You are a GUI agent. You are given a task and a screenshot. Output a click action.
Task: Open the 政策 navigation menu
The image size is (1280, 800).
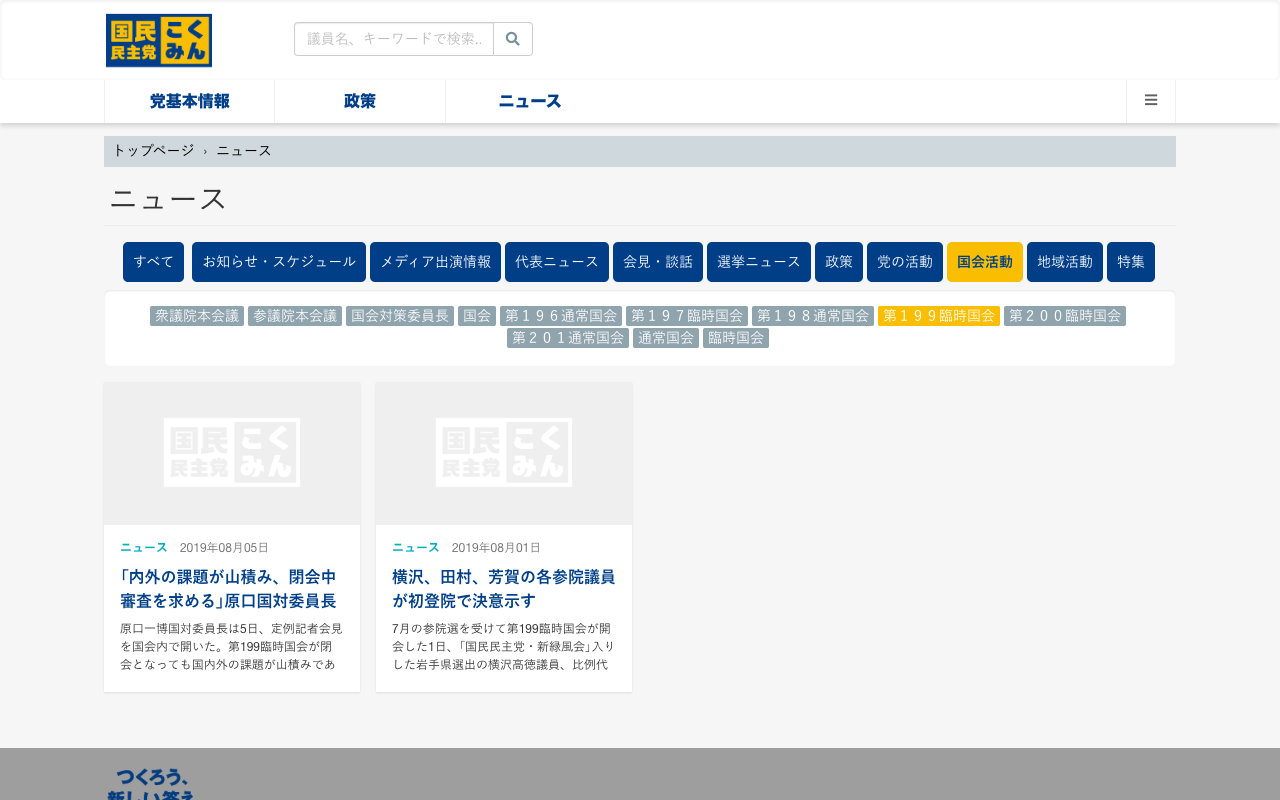tap(360, 101)
